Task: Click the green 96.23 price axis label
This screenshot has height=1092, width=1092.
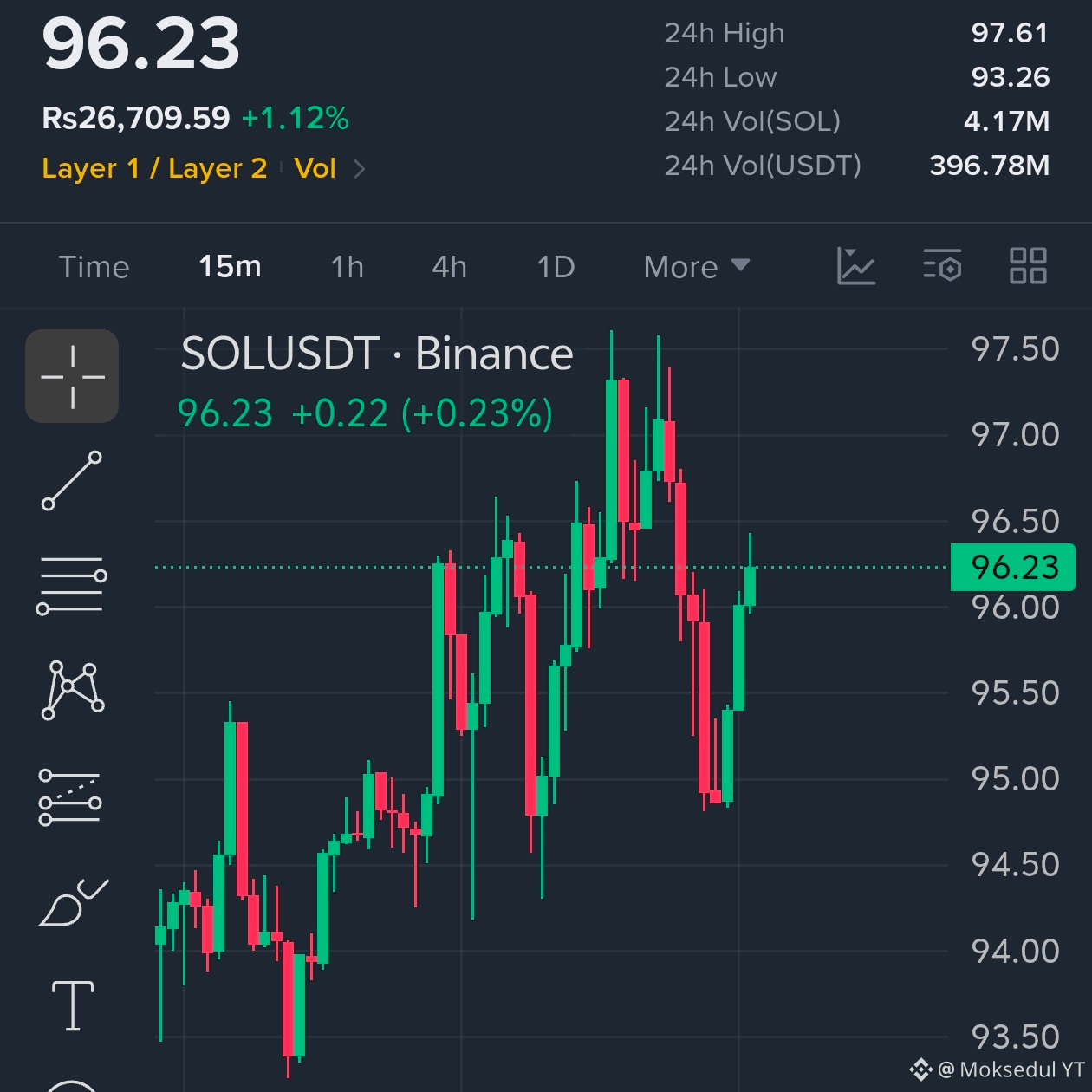Action: pyautogui.click(x=1013, y=568)
